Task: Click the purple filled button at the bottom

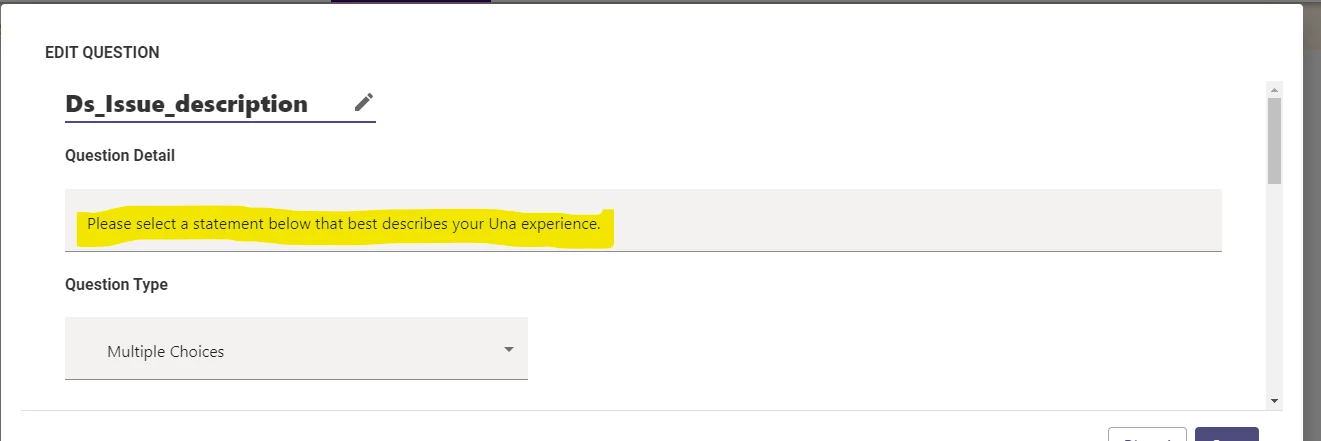Action: click(x=1226, y=435)
